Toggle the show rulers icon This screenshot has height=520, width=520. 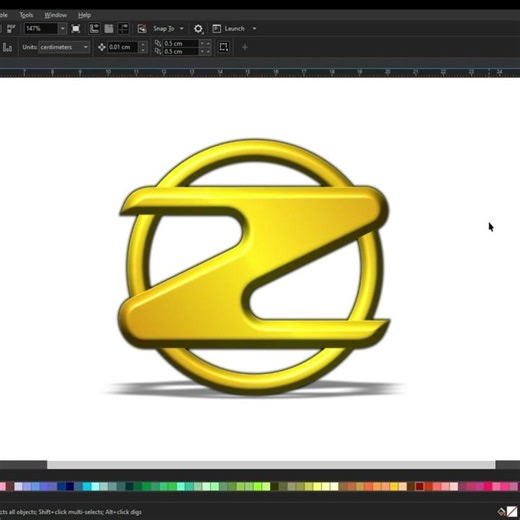point(94,29)
